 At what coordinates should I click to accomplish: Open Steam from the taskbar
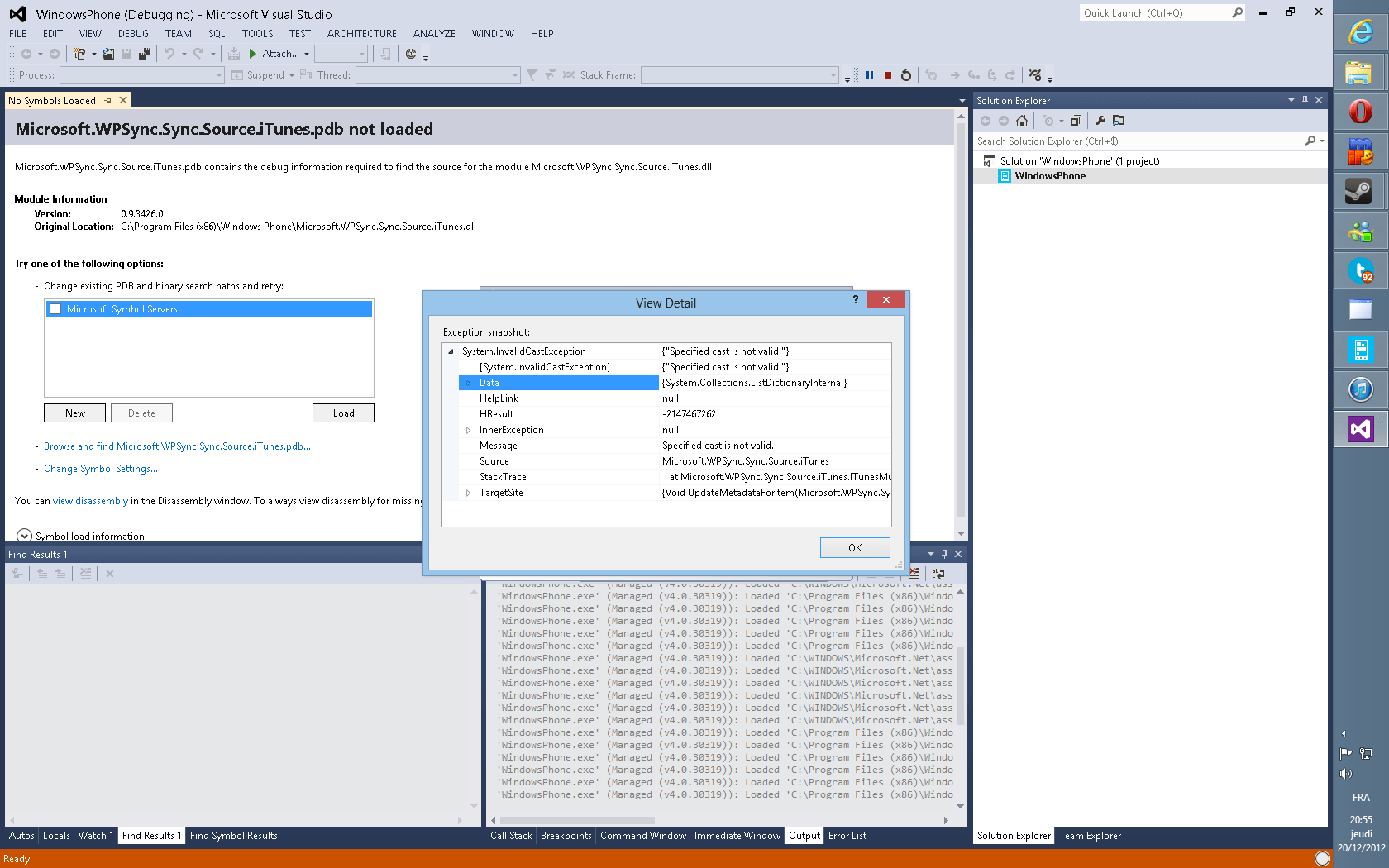[x=1361, y=191]
